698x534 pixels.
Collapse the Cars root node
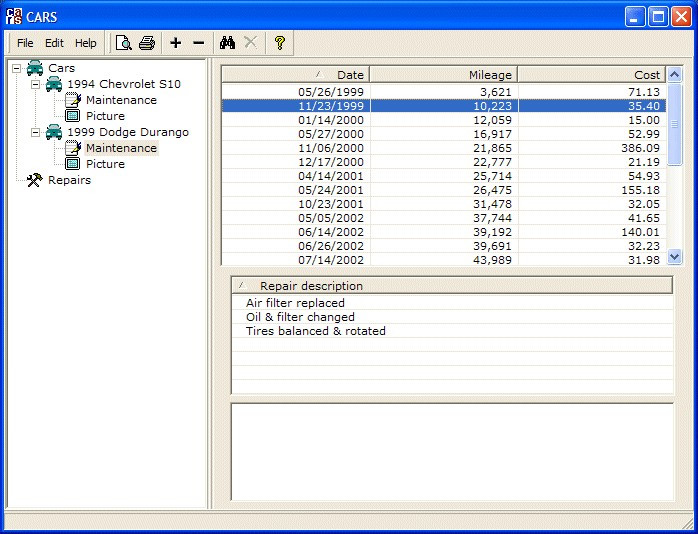point(16,69)
